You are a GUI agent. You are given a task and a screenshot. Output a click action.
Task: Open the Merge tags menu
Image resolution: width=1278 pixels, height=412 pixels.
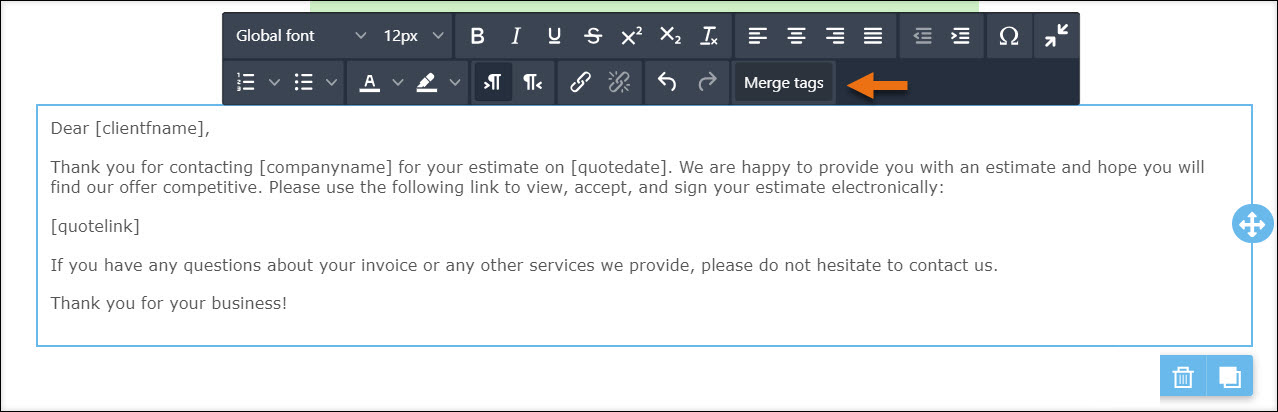[x=783, y=83]
